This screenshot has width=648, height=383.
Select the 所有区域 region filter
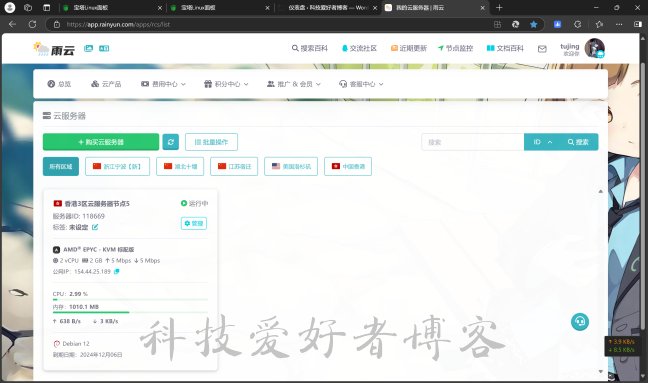pos(61,167)
